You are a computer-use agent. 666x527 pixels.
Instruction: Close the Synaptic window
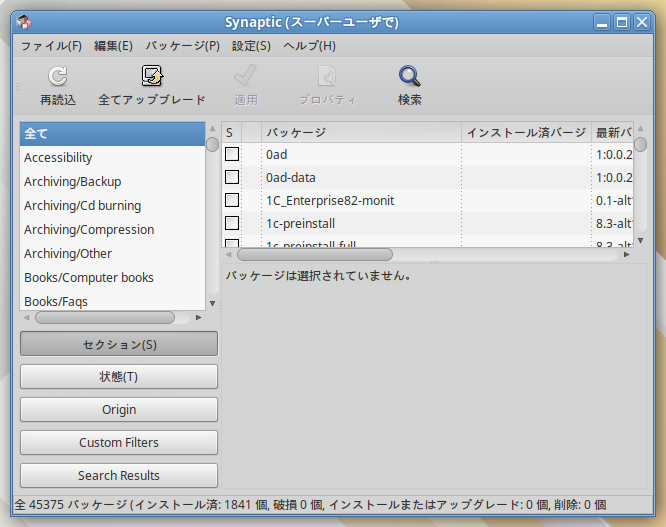642,22
